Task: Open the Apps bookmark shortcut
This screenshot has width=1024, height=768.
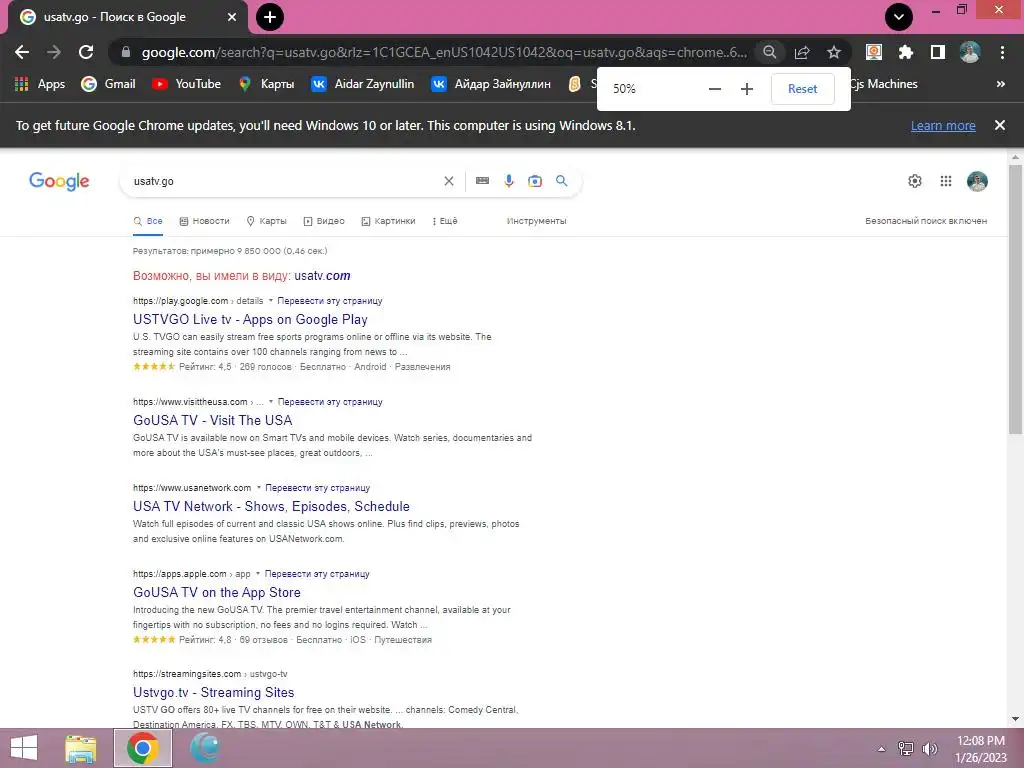Action: point(40,84)
